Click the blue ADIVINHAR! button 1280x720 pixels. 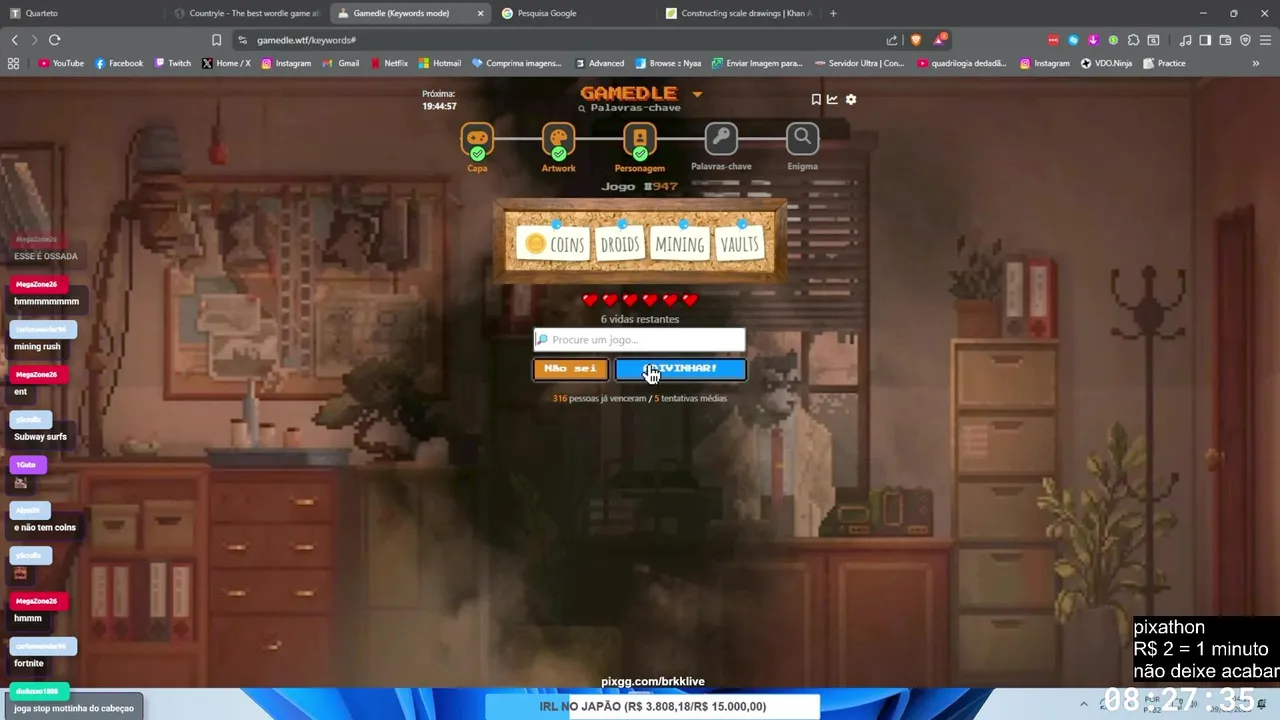coord(680,369)
